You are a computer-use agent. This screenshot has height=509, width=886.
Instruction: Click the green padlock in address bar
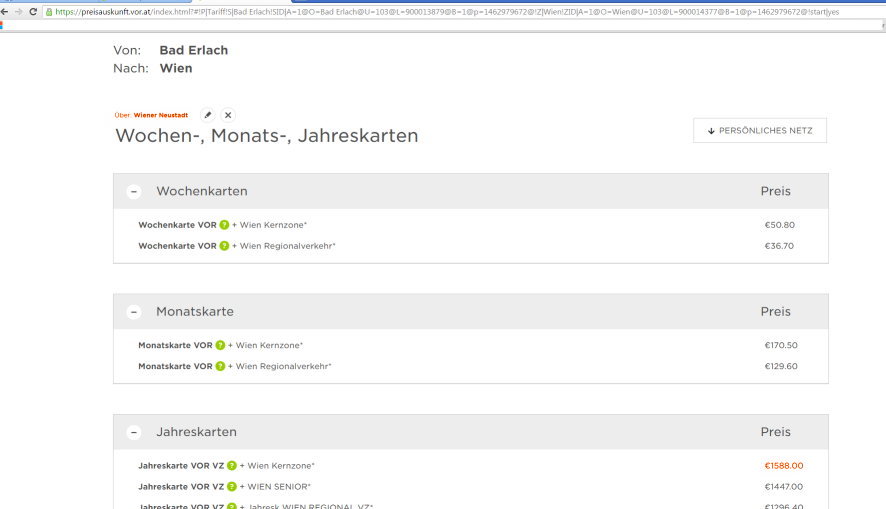pyautogui.click(x=49, y=12)
